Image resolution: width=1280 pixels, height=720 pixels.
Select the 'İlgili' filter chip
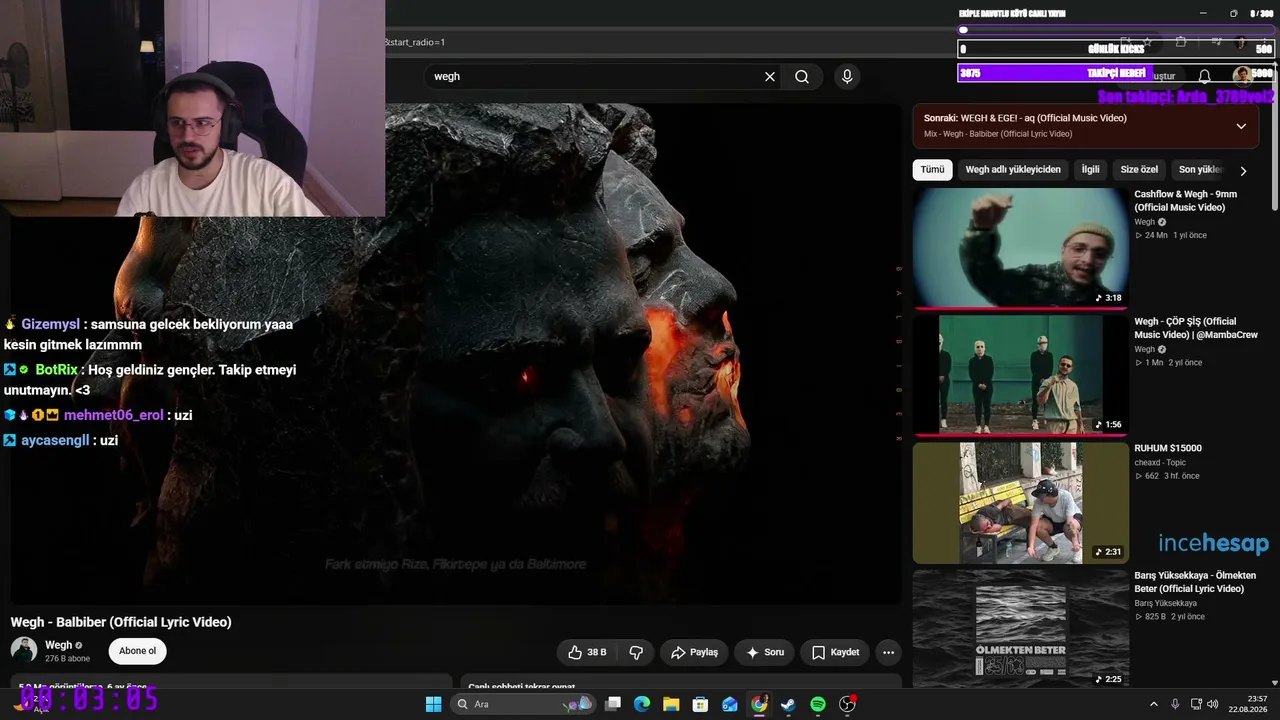point(1090,170)
